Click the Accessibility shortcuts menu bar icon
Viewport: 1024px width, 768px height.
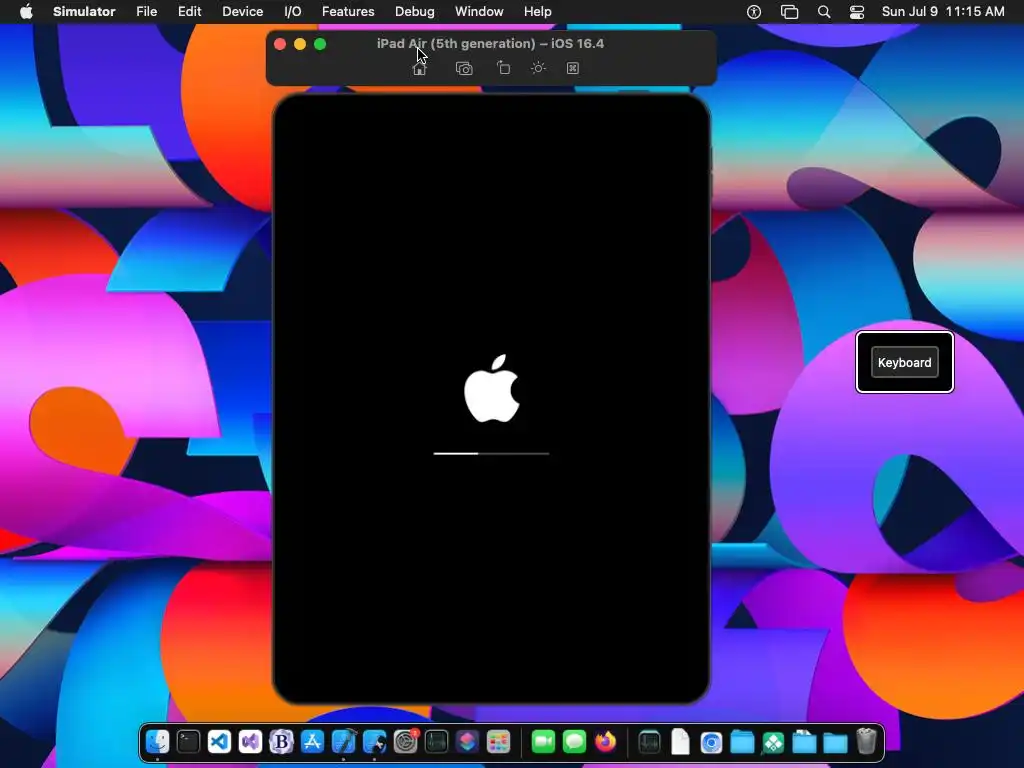(754, 12)
